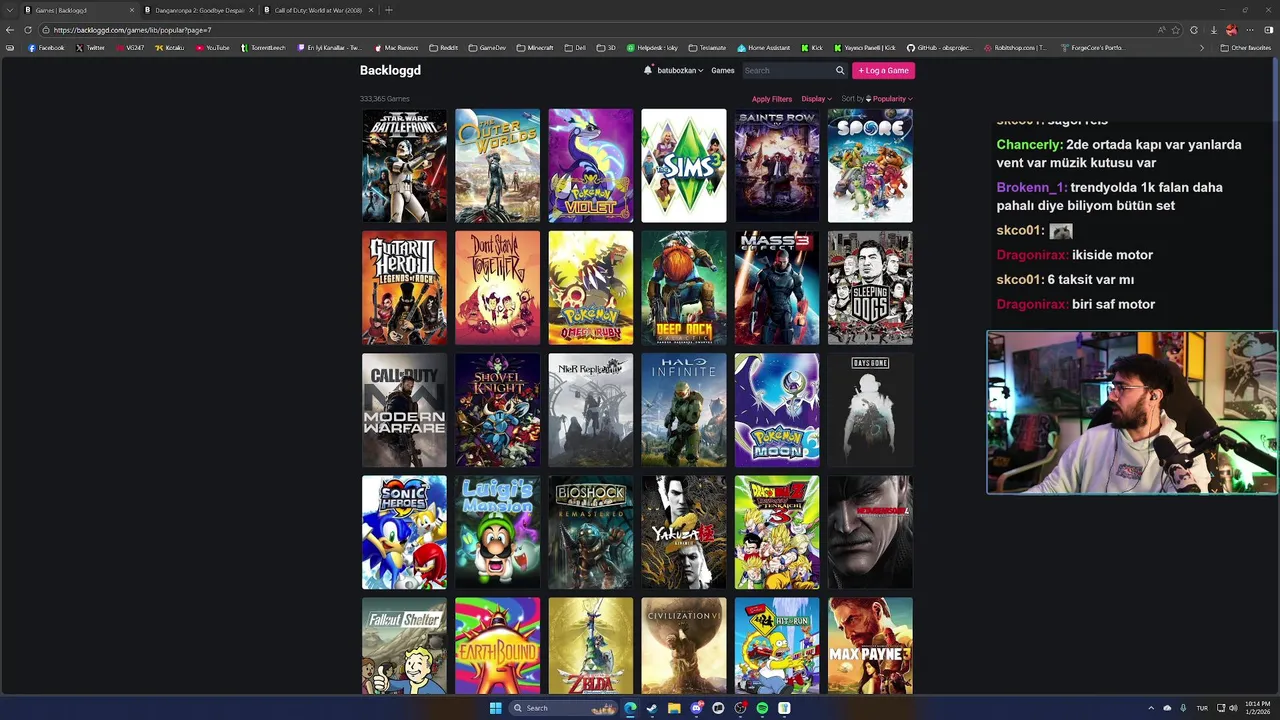Open the GitHub obsproject bookmark
1280x720 pixels.
[x=939, y=48]
